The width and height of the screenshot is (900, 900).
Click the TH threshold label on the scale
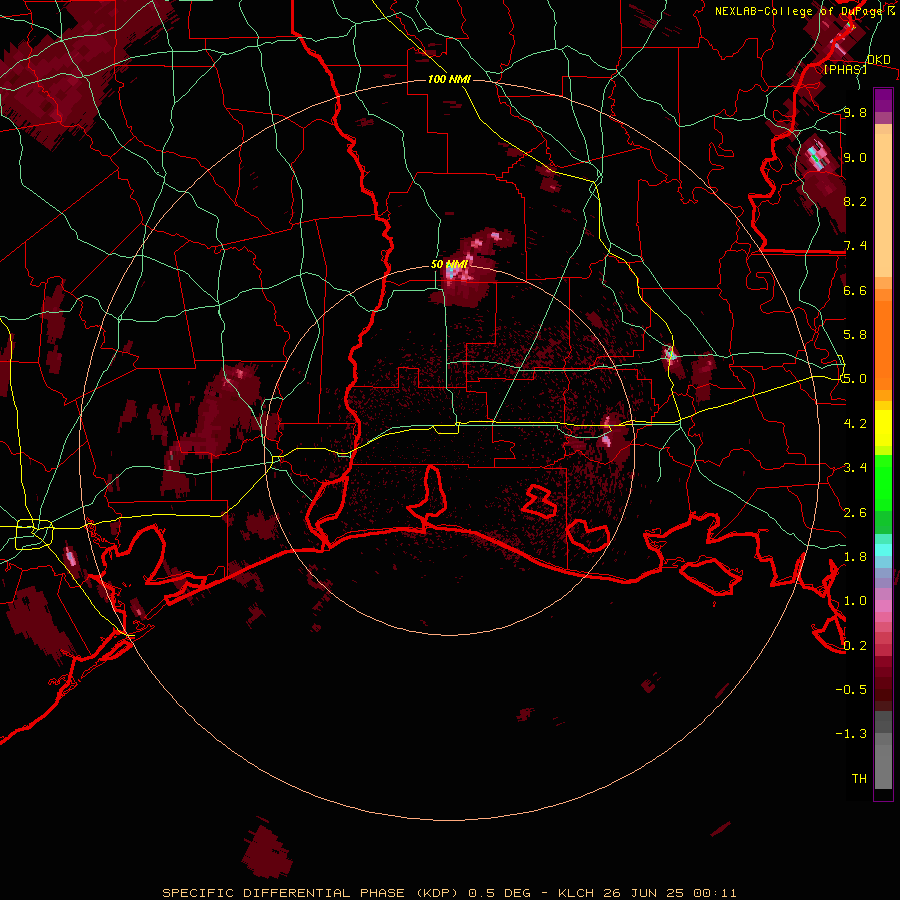pos(859,779)
